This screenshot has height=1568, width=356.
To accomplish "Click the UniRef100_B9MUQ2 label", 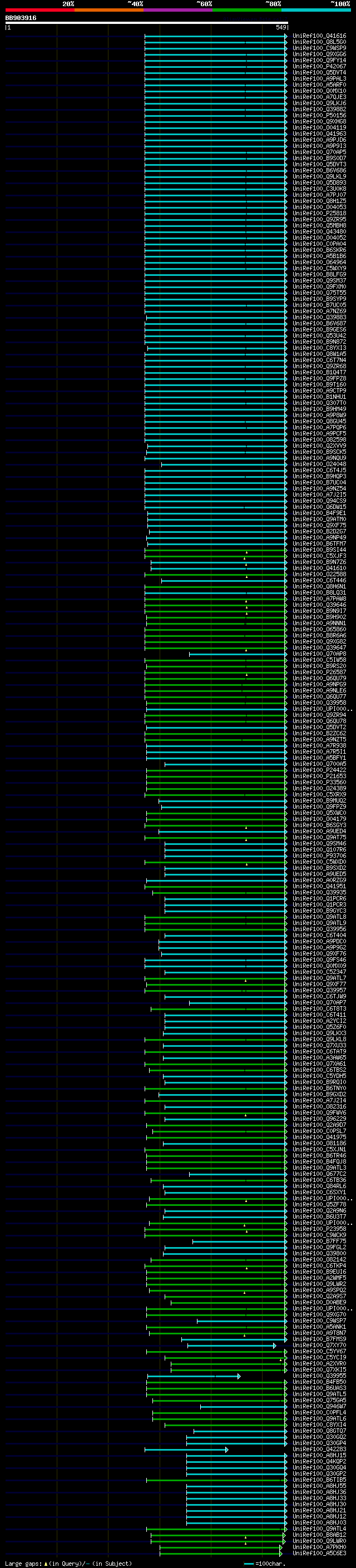I will 319,800.
